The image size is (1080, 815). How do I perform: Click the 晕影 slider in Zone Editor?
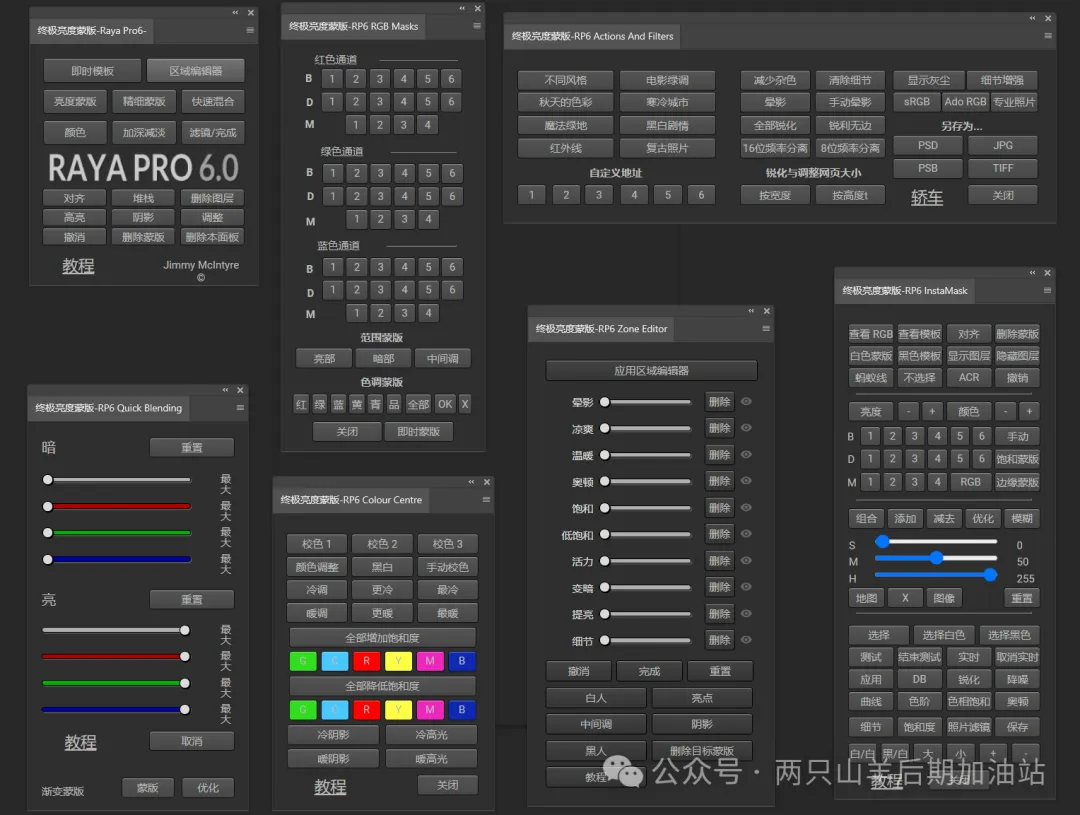646,402
